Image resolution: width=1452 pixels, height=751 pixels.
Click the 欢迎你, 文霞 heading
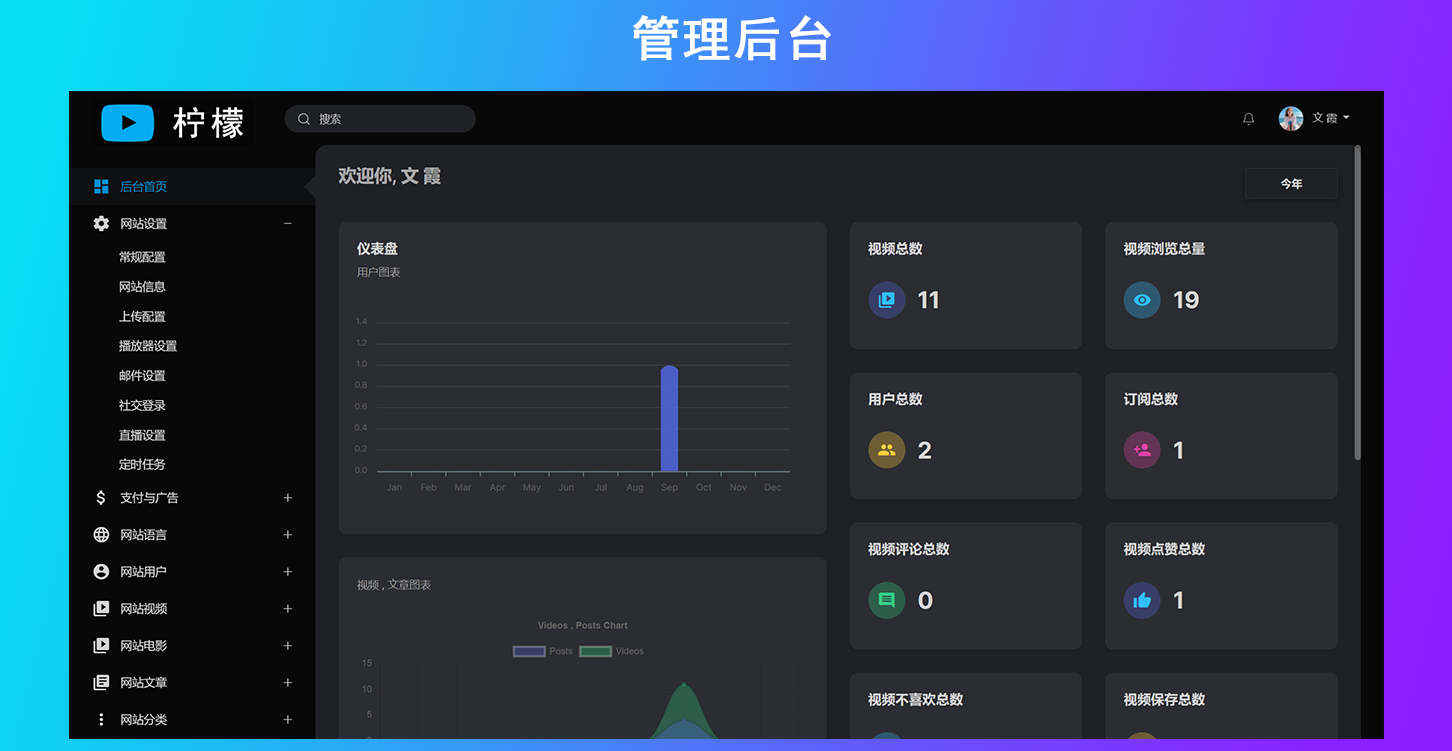[390, 176]
